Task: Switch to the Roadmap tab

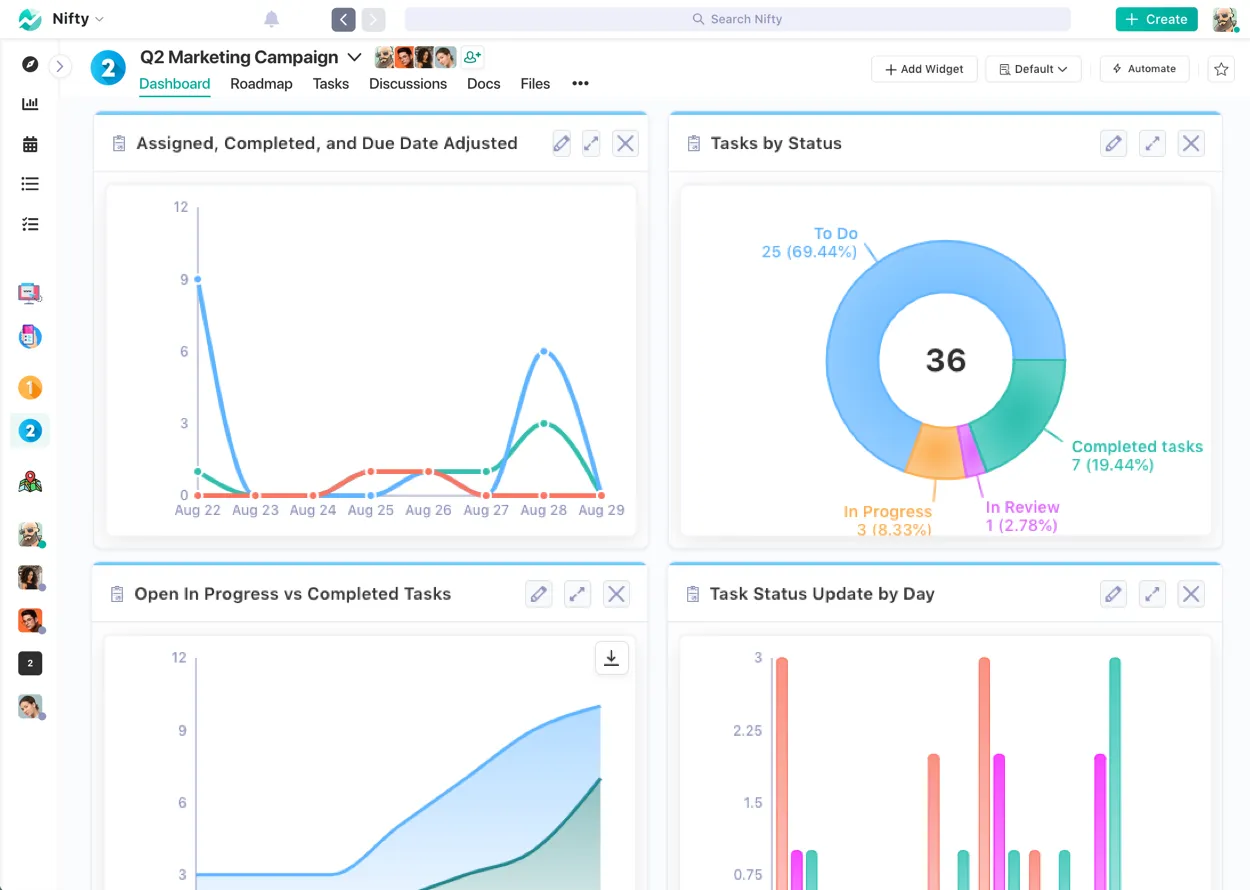Action: tap(261, 84)
